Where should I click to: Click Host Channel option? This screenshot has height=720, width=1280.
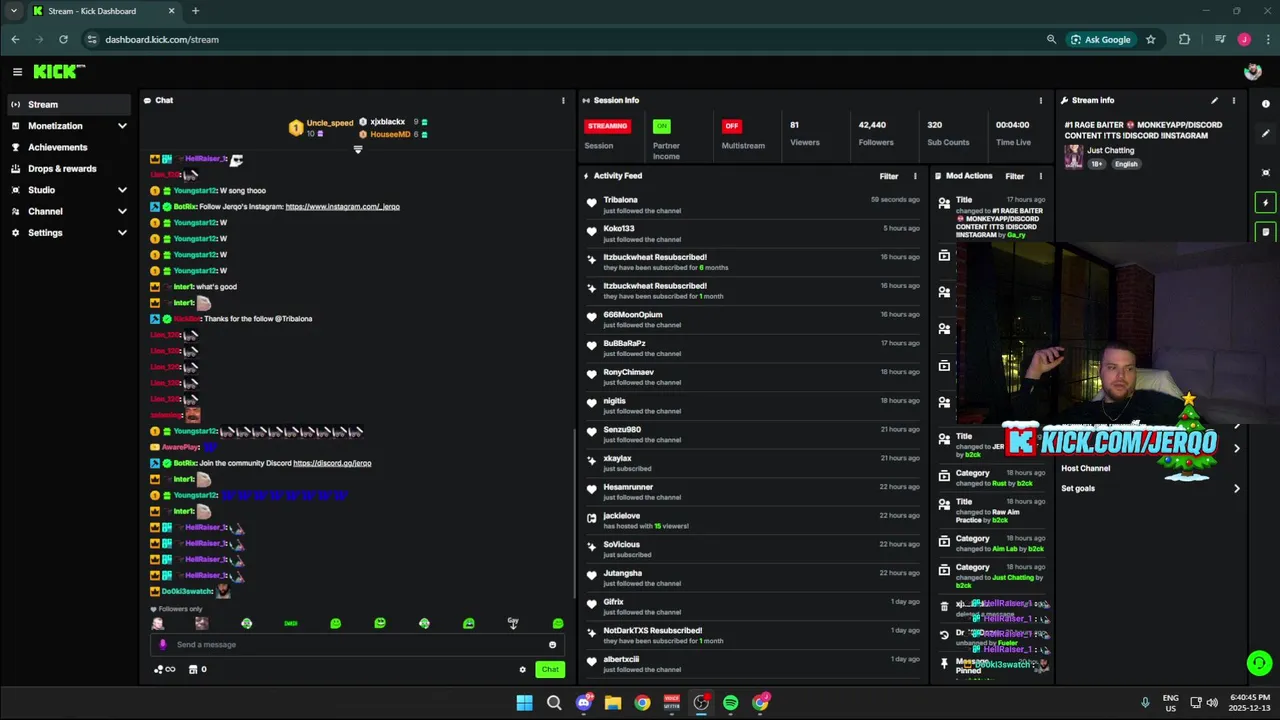click(x=1085, y=468)
